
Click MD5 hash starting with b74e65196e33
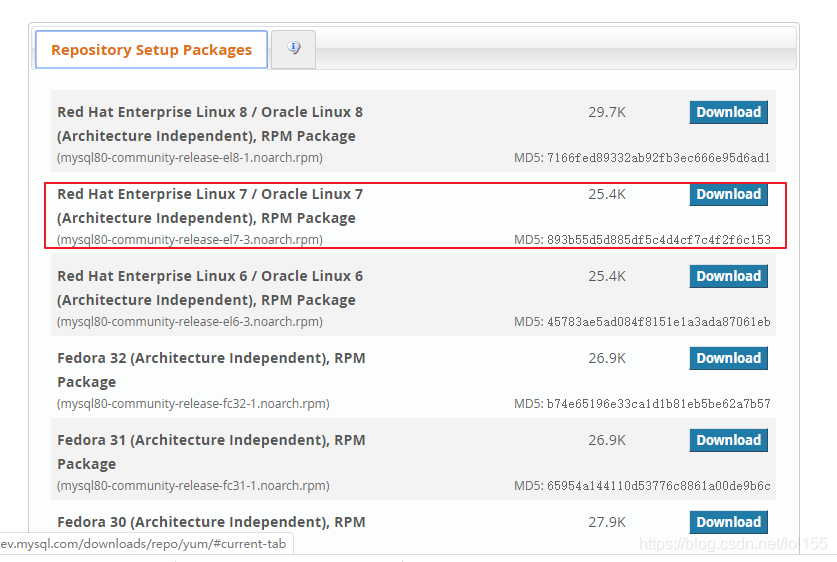coord(658,403)
